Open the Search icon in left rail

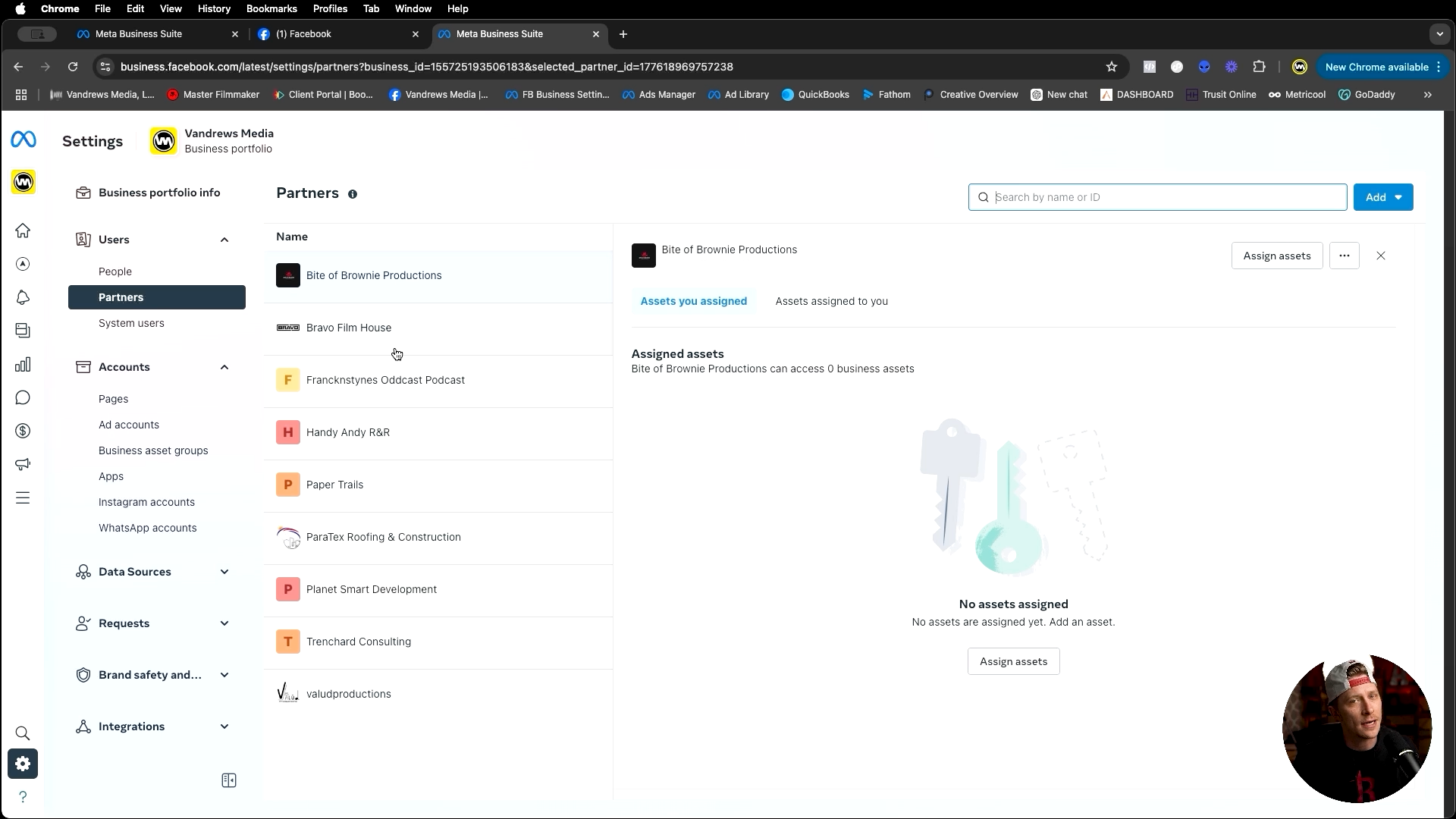point(23,733)
